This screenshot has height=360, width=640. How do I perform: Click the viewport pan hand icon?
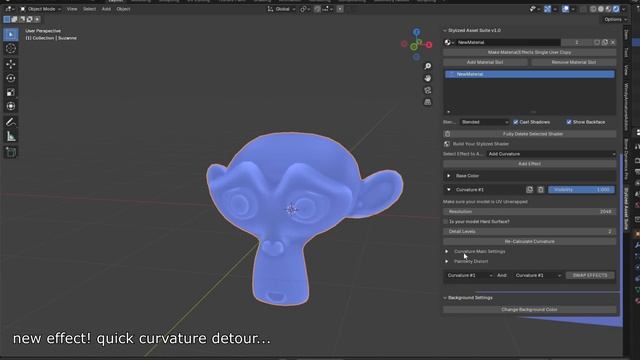pos(427,78)
